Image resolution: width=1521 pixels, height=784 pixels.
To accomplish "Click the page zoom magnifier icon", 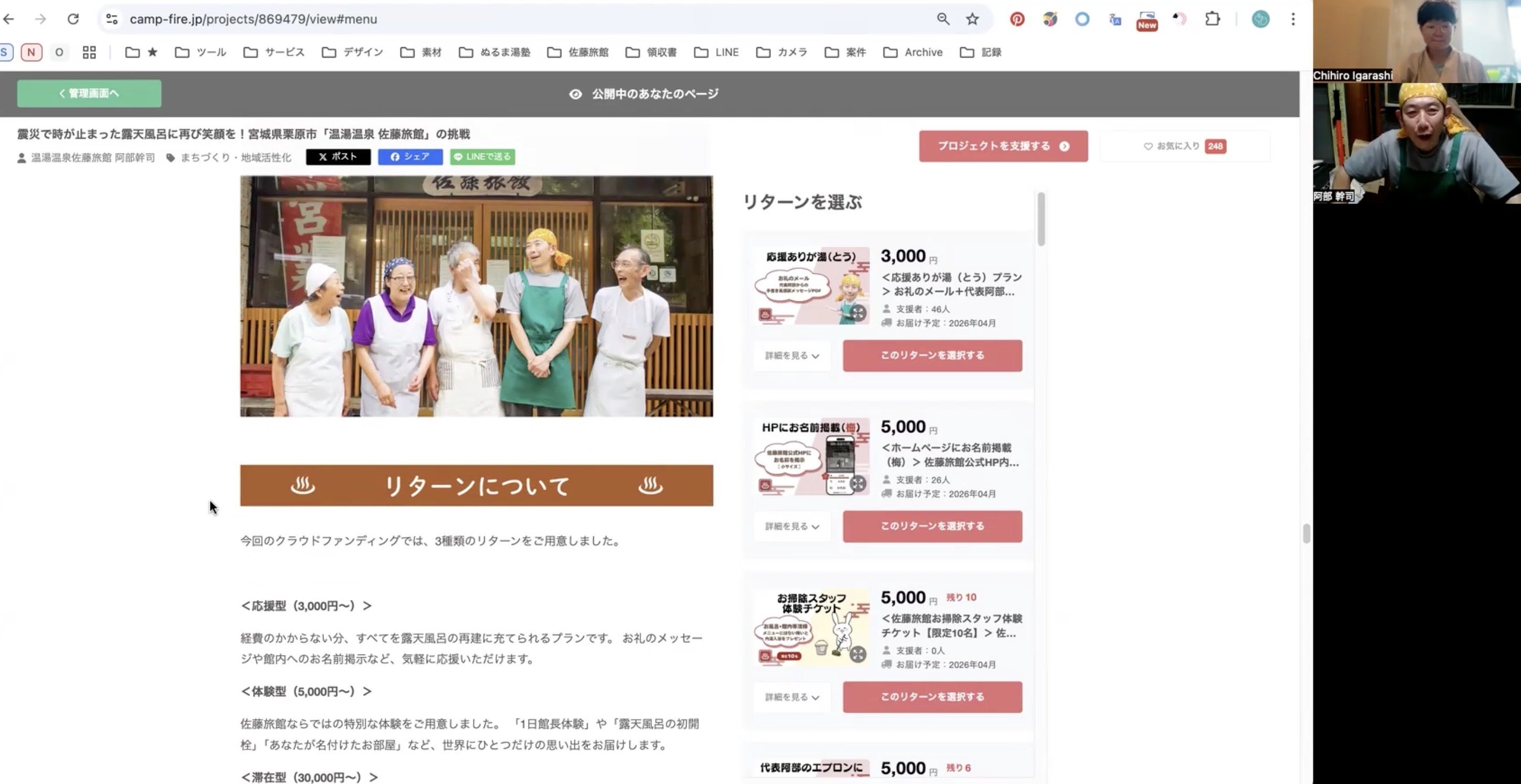I will [943, 19].
